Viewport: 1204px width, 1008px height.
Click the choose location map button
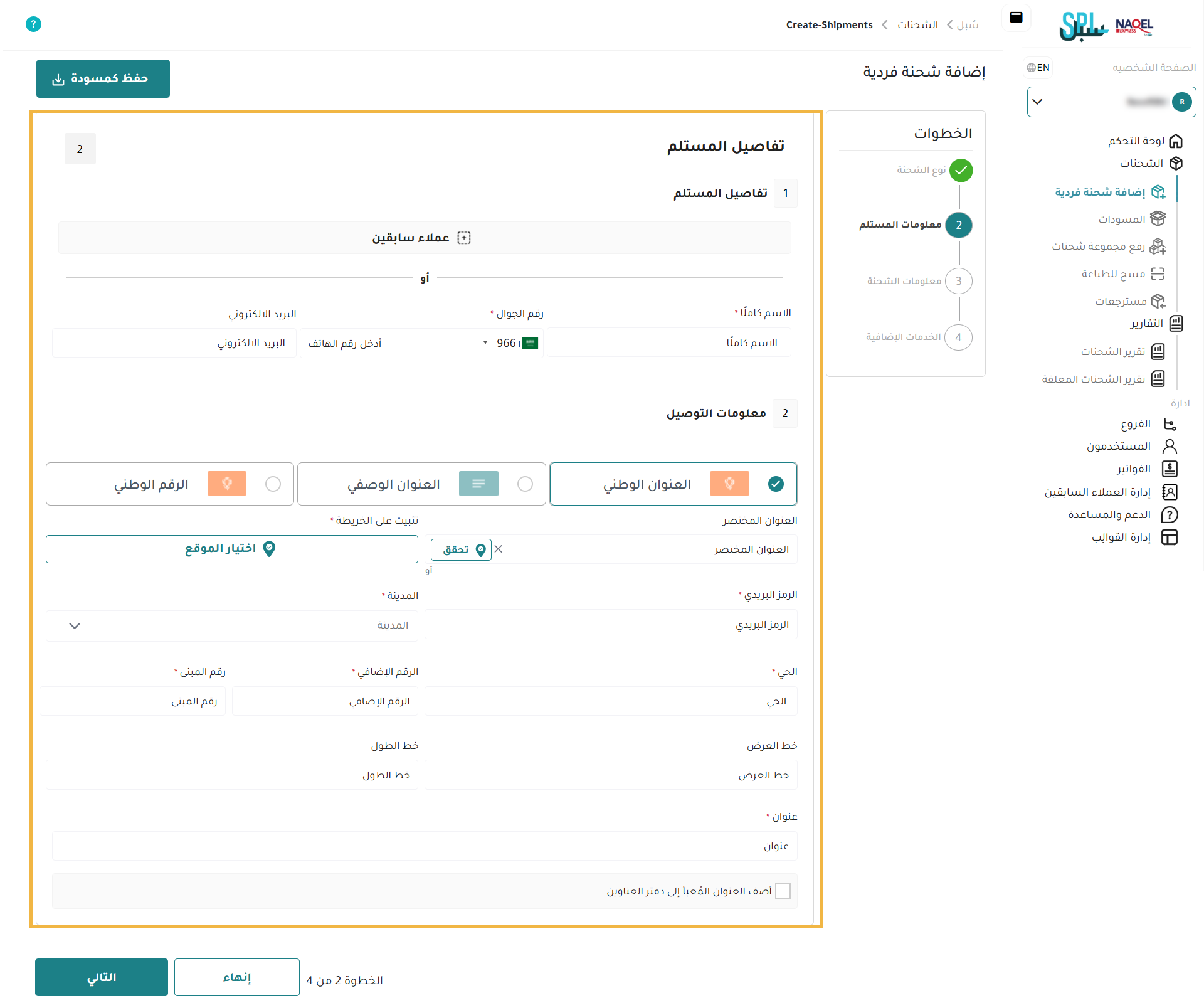(231, 549)
